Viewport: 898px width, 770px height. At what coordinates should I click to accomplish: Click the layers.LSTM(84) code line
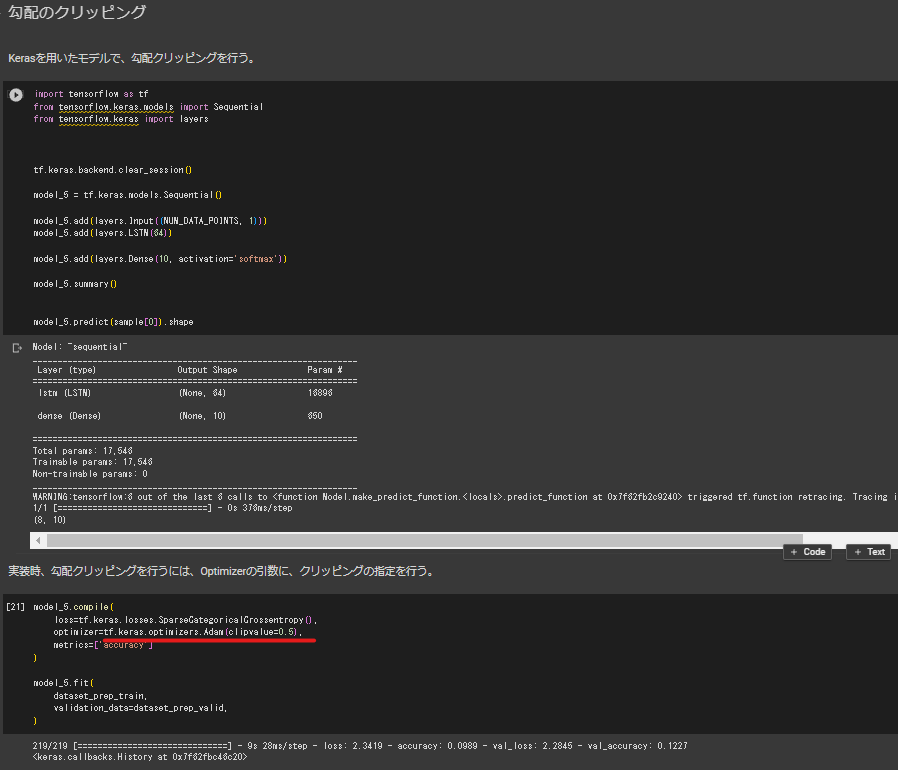pyautogui.click(x=103, y=233)
